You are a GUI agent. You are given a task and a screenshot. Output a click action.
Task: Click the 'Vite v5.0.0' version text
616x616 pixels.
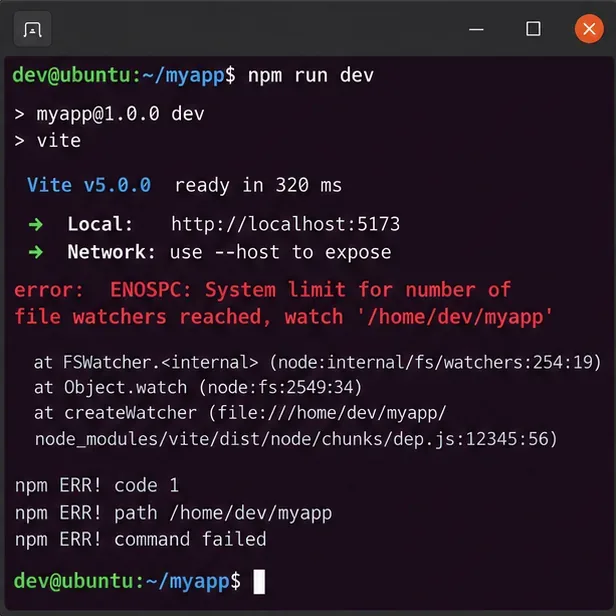(89, 185)
